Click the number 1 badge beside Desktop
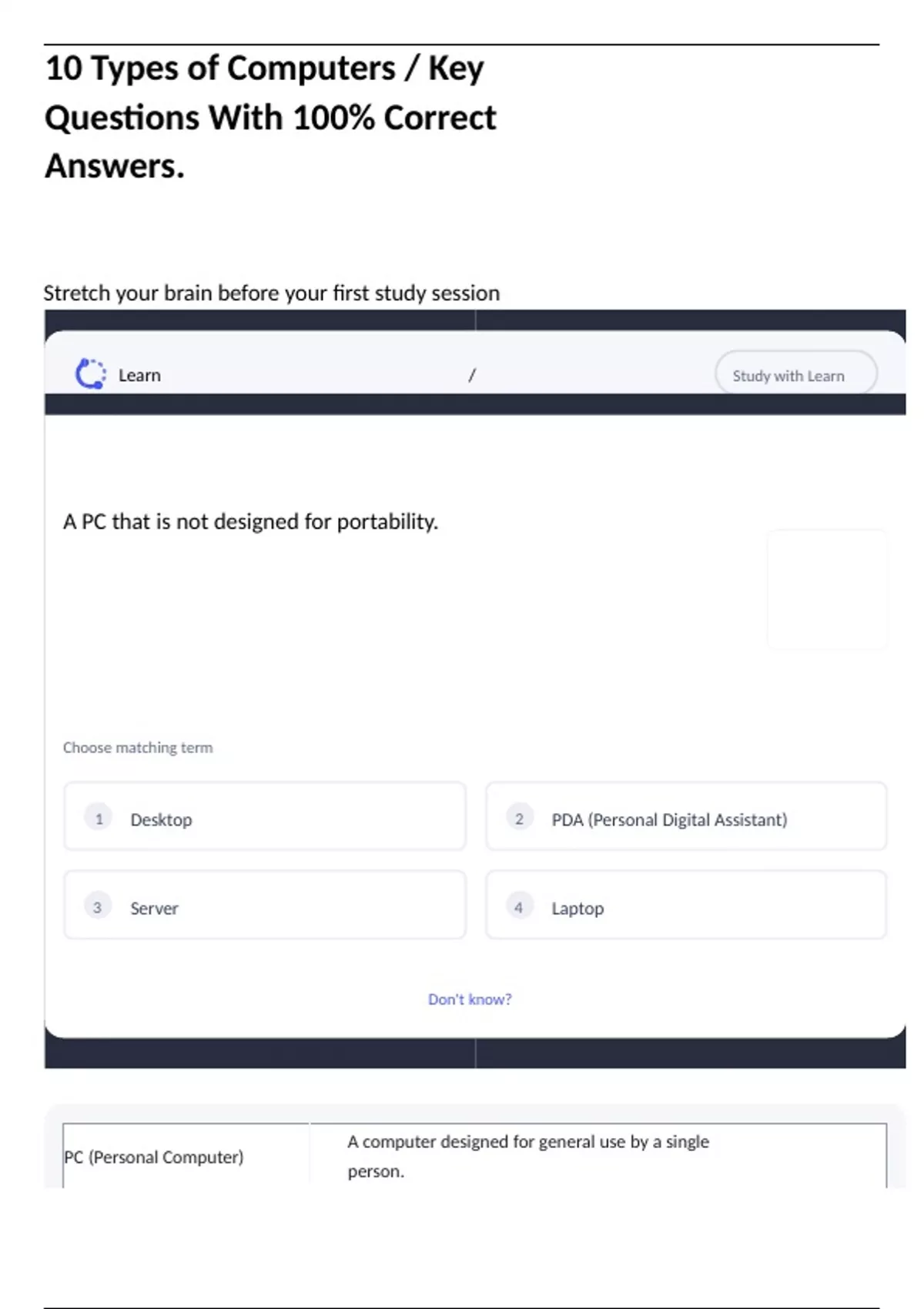924x1309 pixels. coord(99,818)
